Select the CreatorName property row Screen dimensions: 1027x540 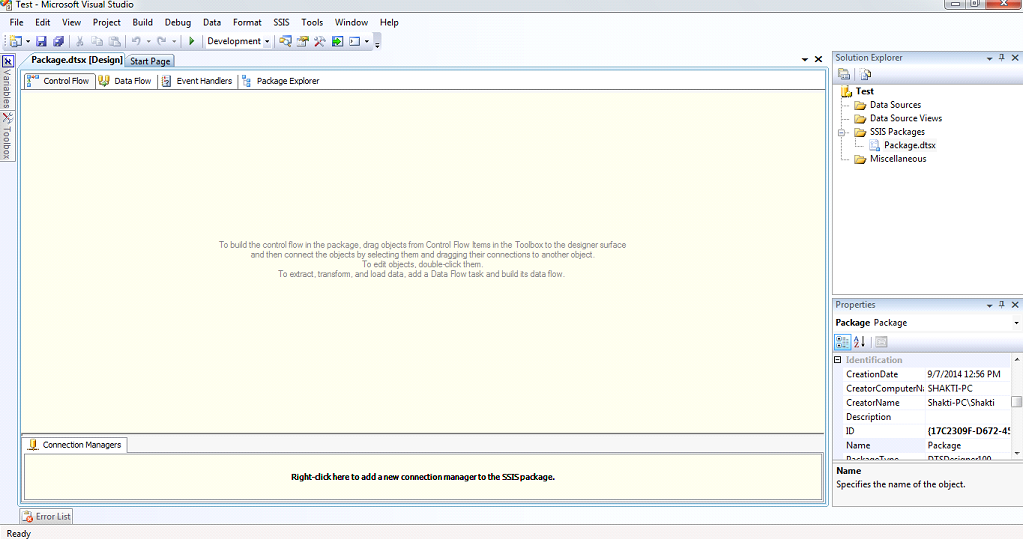tap(927, 403)
